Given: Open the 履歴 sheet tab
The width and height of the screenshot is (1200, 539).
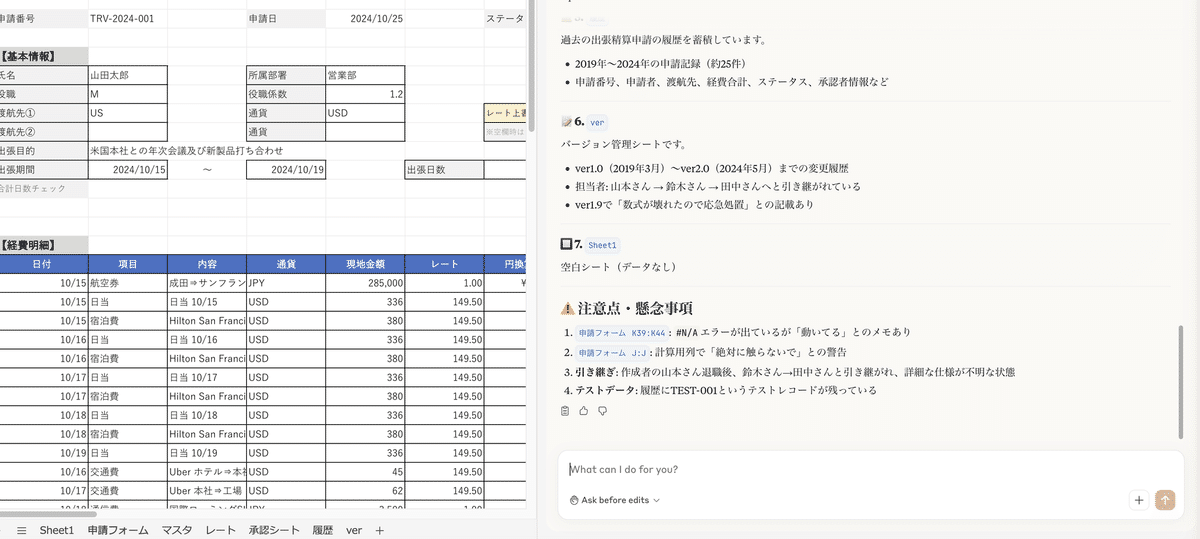Looking at the screenshot, I should [322, 530].
